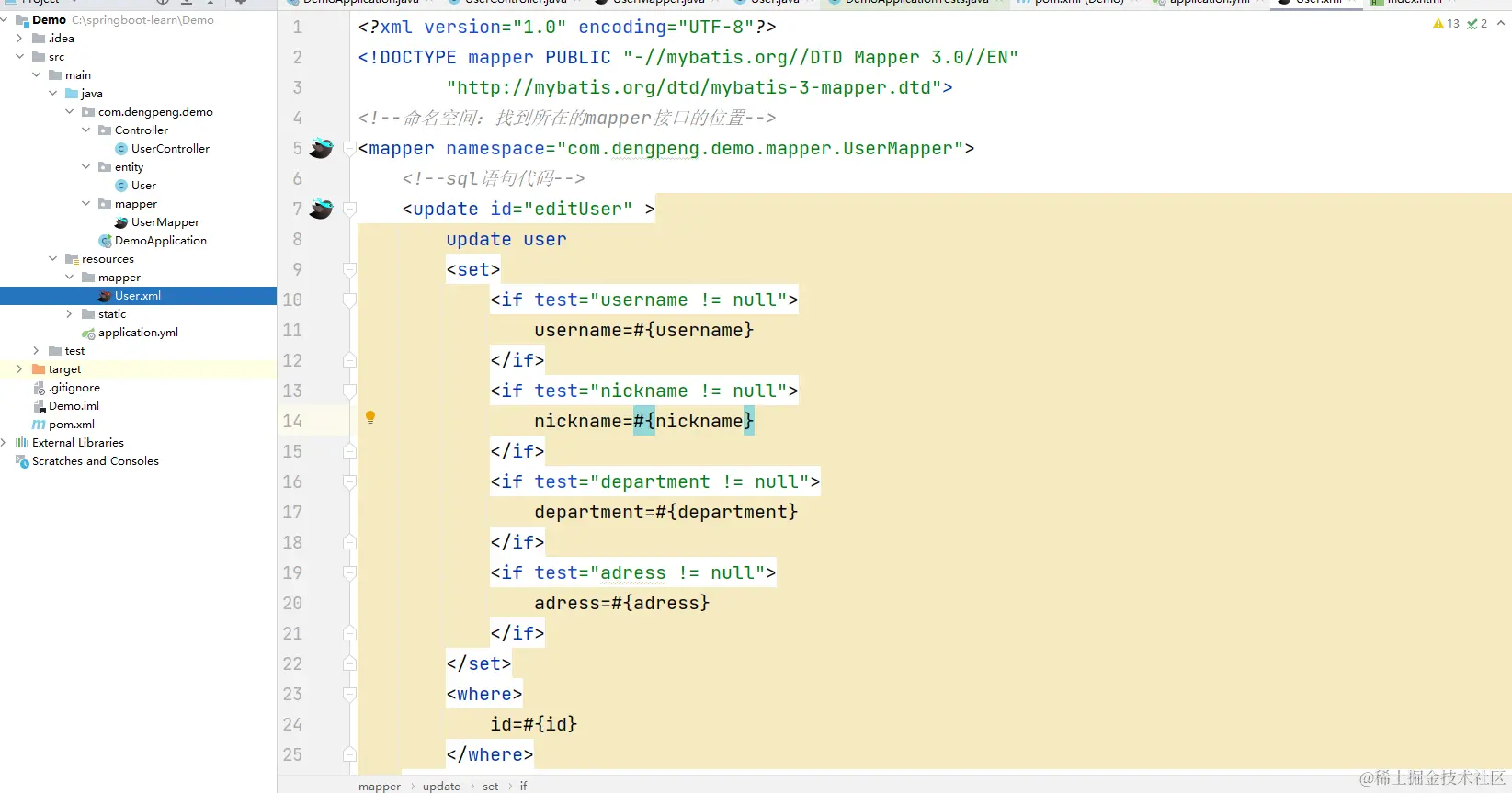Click the orange target folder icon
The height and width of the screenshot is (793, 1512).
click(39, 369)
